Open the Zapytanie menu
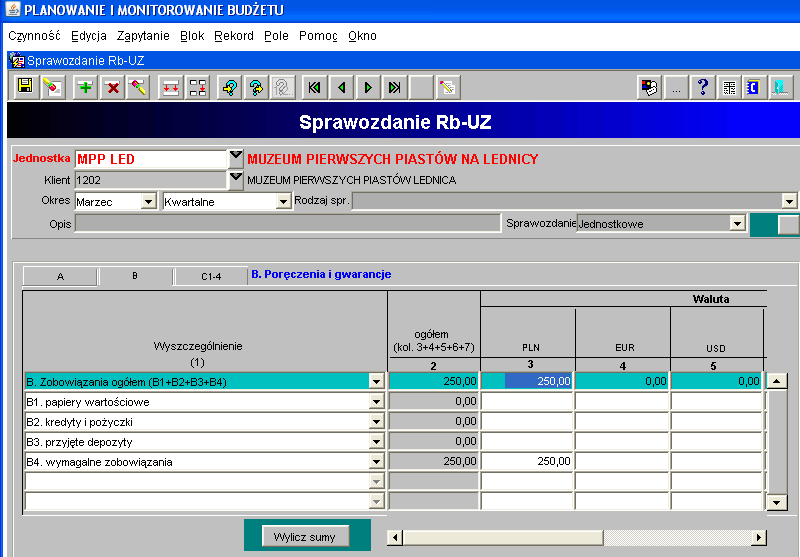800x557 pixels. click(x=143, y=36)
